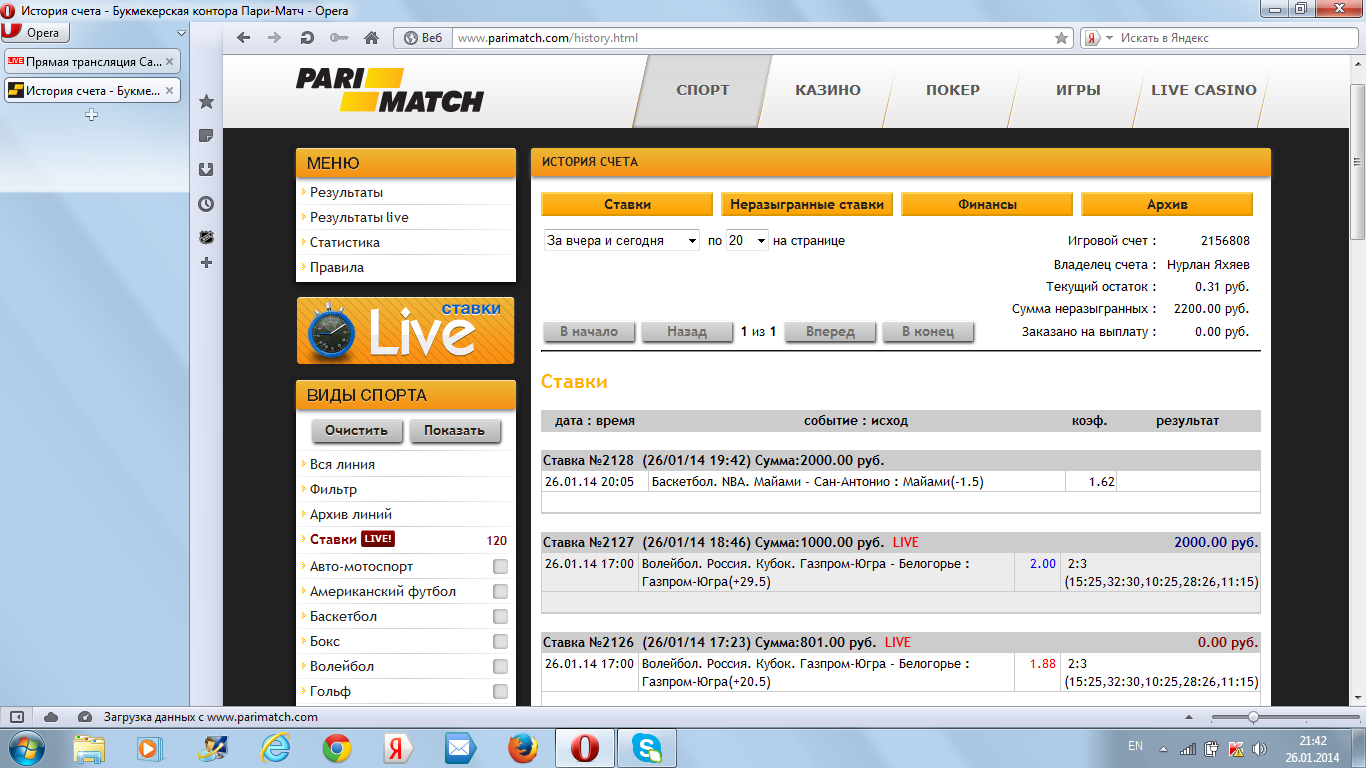Image resolution: width=1366 pixels, height=768 pixels.
Task: Enable the Волейбол checkbox
Action: (500, 667)
